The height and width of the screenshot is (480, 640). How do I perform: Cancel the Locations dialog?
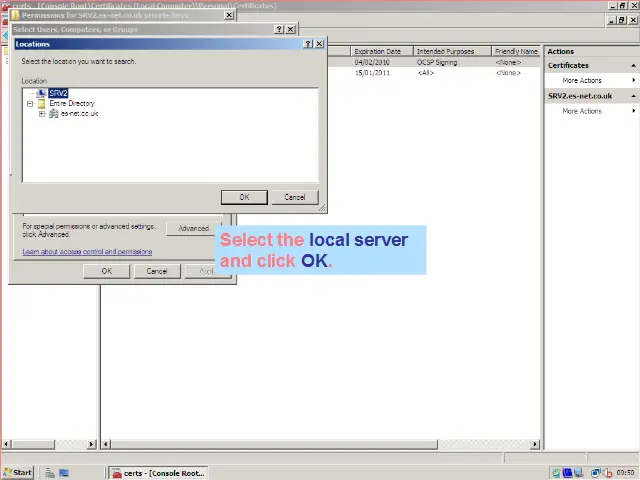click(294, 197)
